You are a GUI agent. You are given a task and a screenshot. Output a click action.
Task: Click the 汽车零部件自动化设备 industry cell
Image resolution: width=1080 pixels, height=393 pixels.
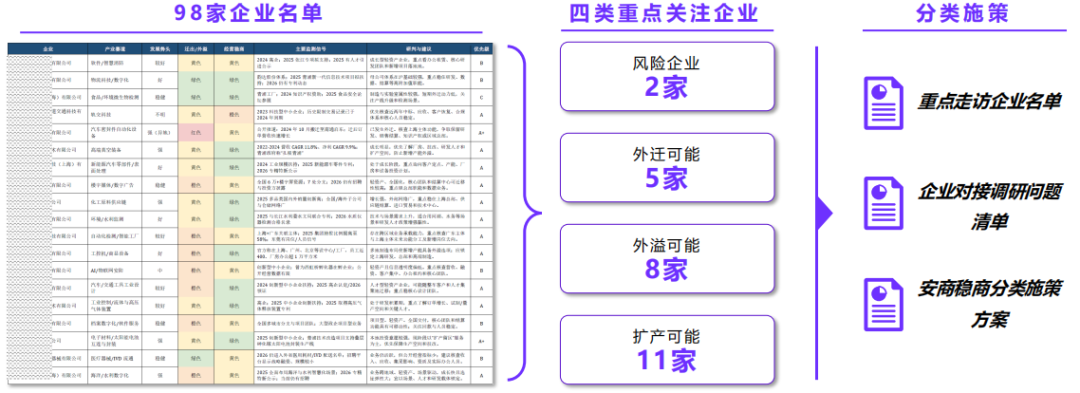tap(115, 131)
